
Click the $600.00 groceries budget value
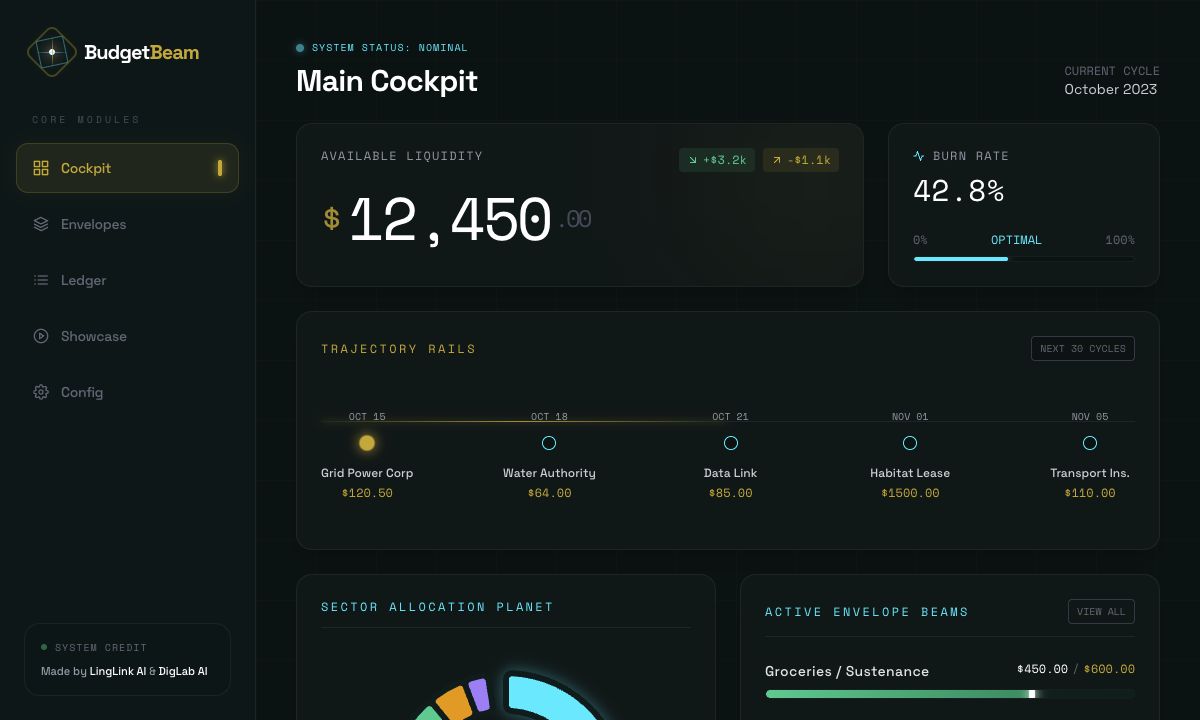click(1109, 669)
